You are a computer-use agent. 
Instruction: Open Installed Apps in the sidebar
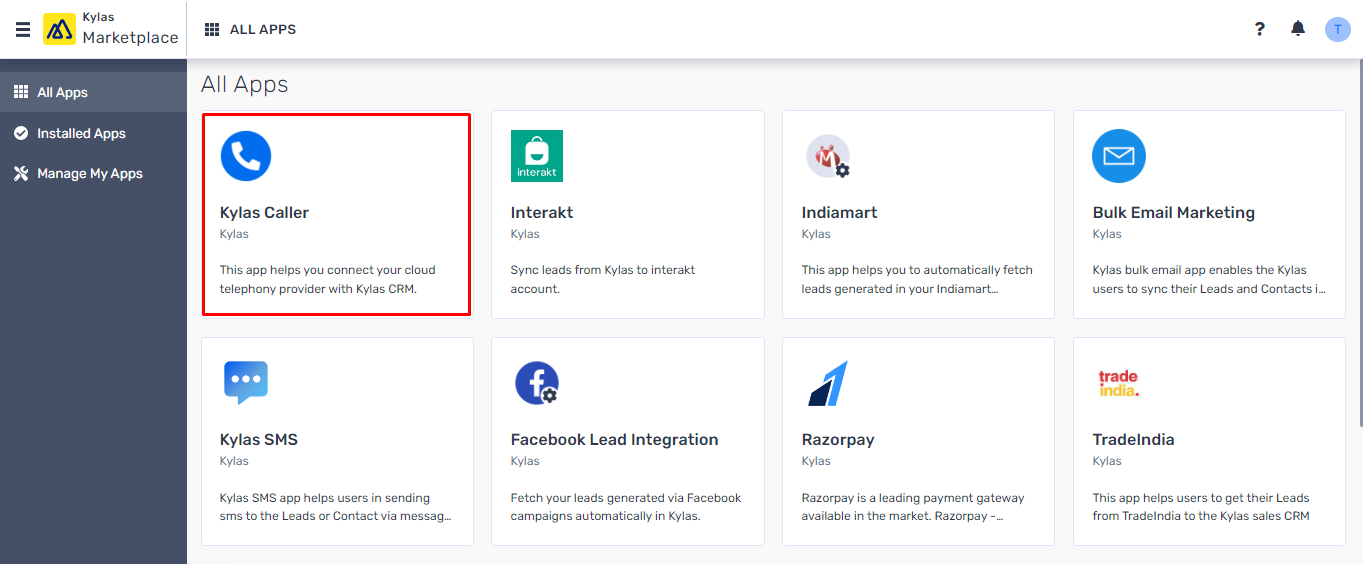click(93, 133)
